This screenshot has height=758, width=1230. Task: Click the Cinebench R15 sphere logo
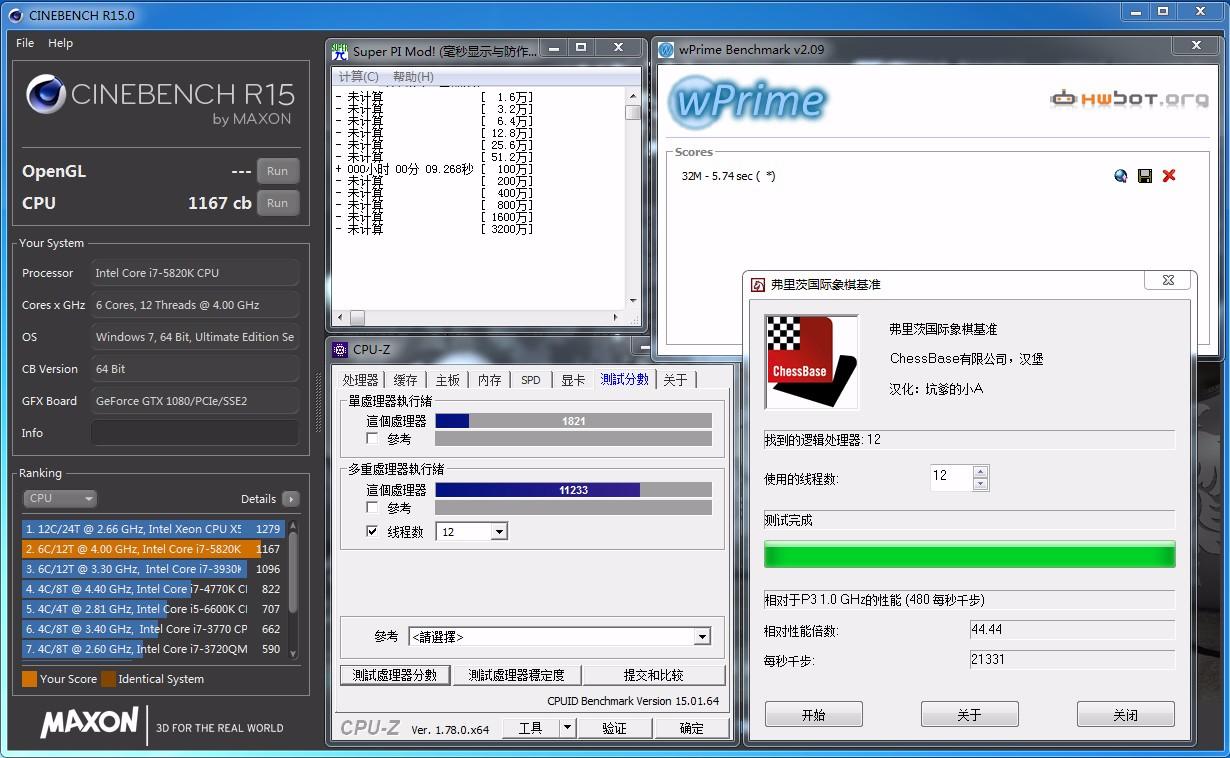46,95
